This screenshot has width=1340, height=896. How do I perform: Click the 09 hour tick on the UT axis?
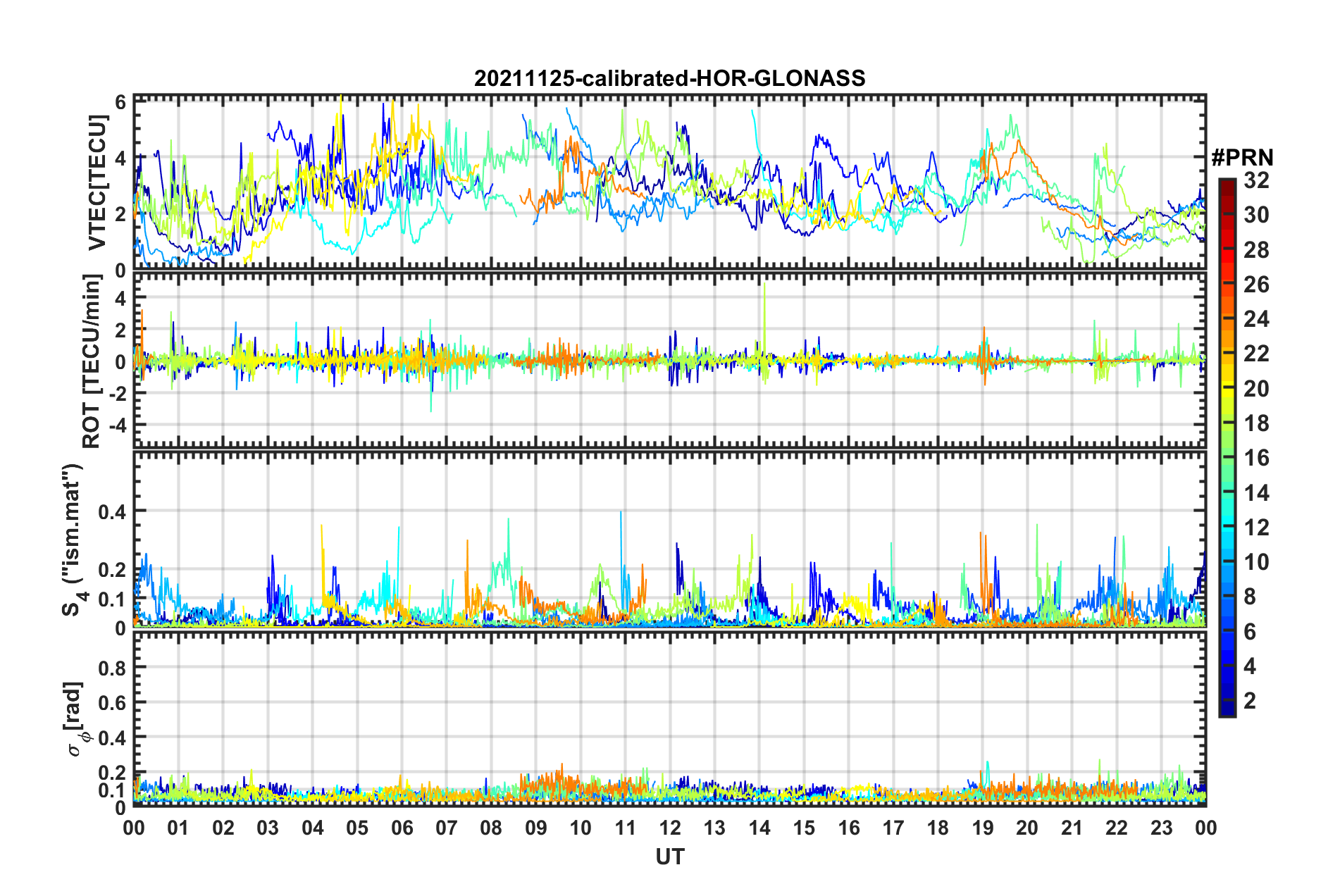coord(536,828)
